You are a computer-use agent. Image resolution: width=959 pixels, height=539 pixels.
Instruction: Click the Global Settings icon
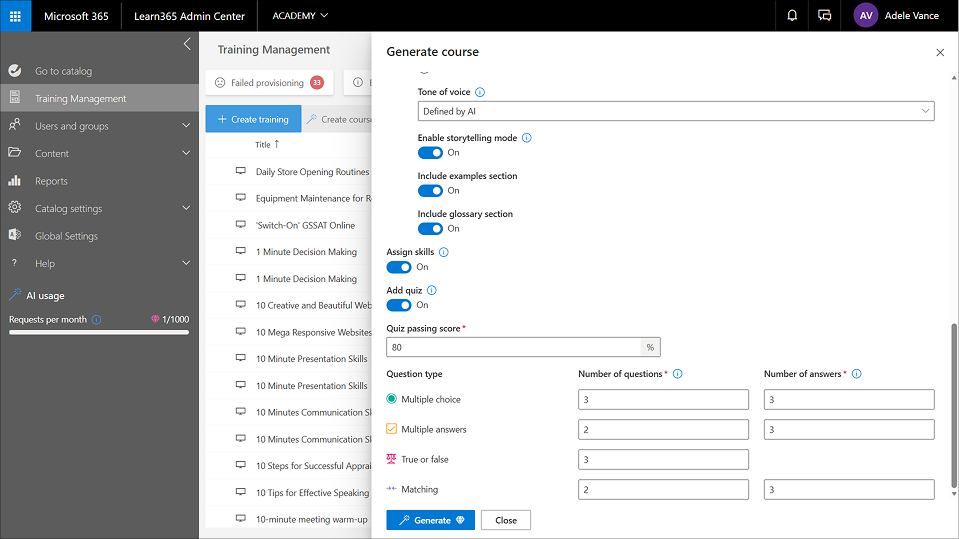pyautogui.click(x=15, y=235)
